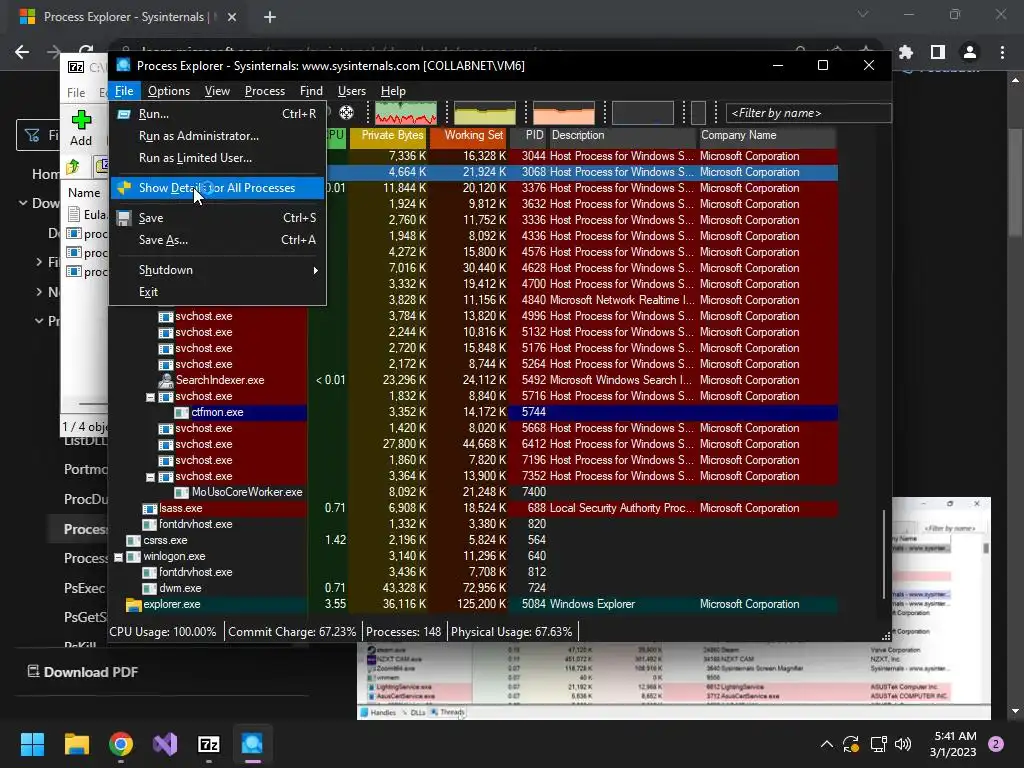Collapse the Dow… section in docs sidebar
This screenshot has height=768, width=1024.
[23, 203]
